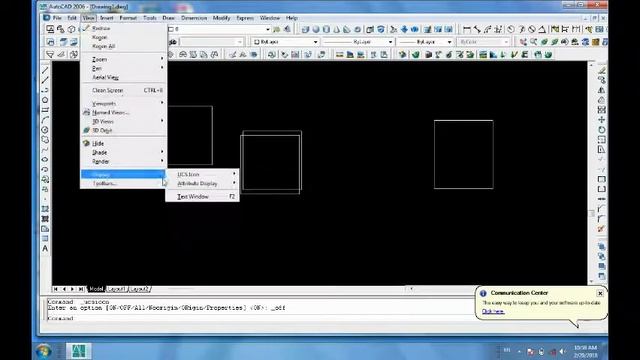Follow the Click here link in Communication Center

[x=493, y=311]
